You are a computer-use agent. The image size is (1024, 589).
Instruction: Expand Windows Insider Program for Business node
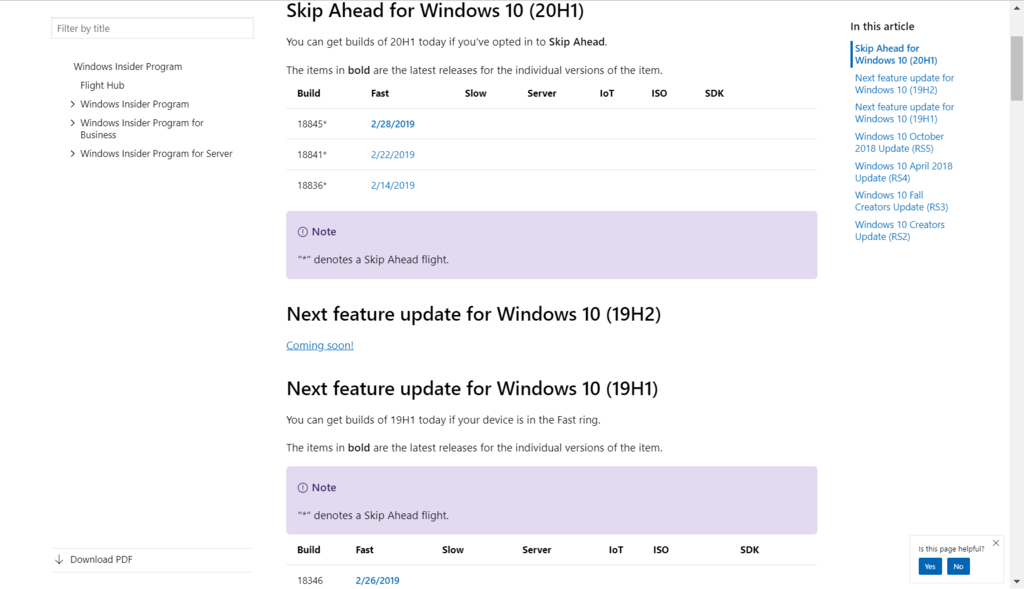coord(73,123)
